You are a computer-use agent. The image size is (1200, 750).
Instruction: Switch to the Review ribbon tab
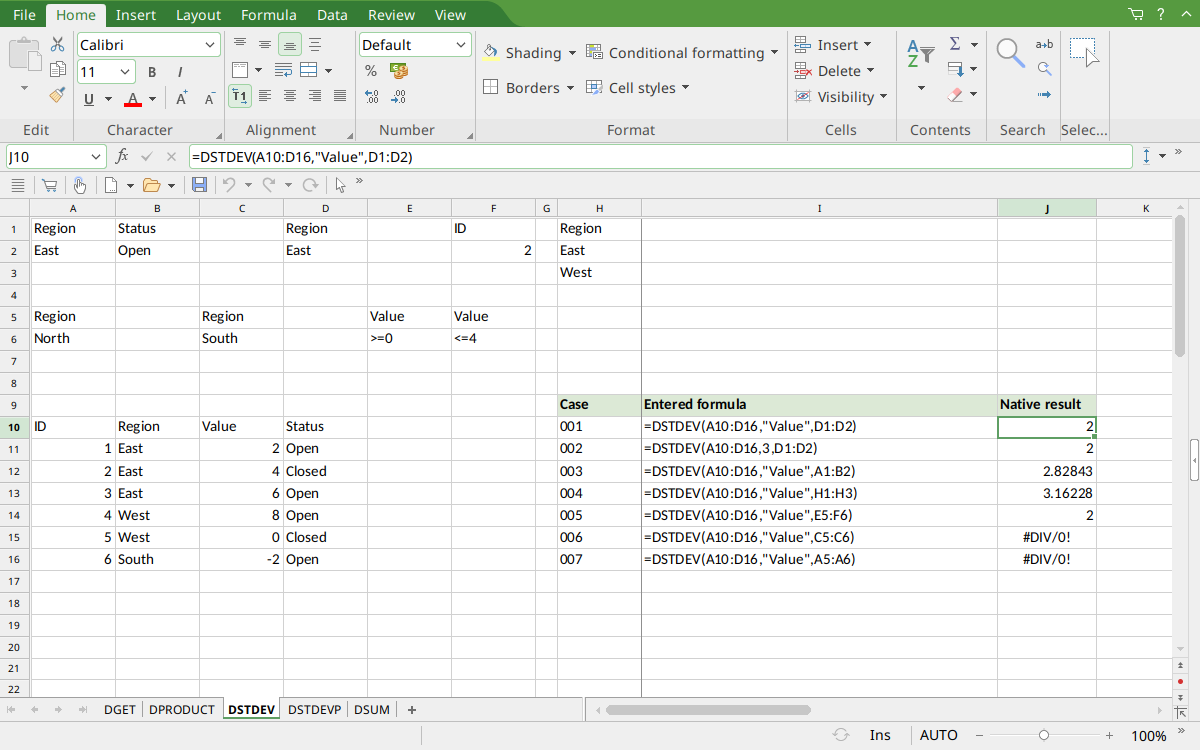click(x=392, y=15)
